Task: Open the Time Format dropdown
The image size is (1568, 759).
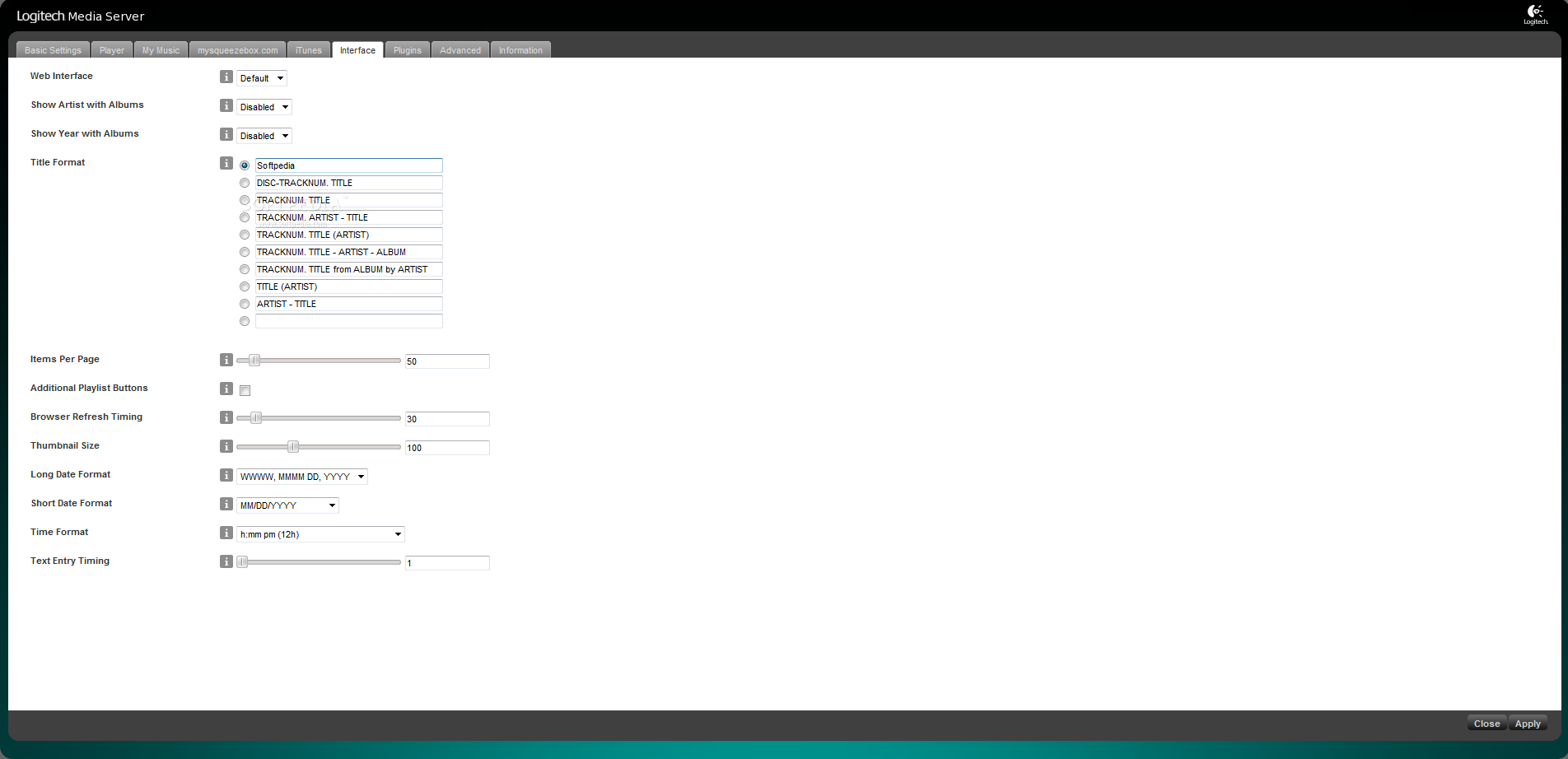Action: point(320,534)
